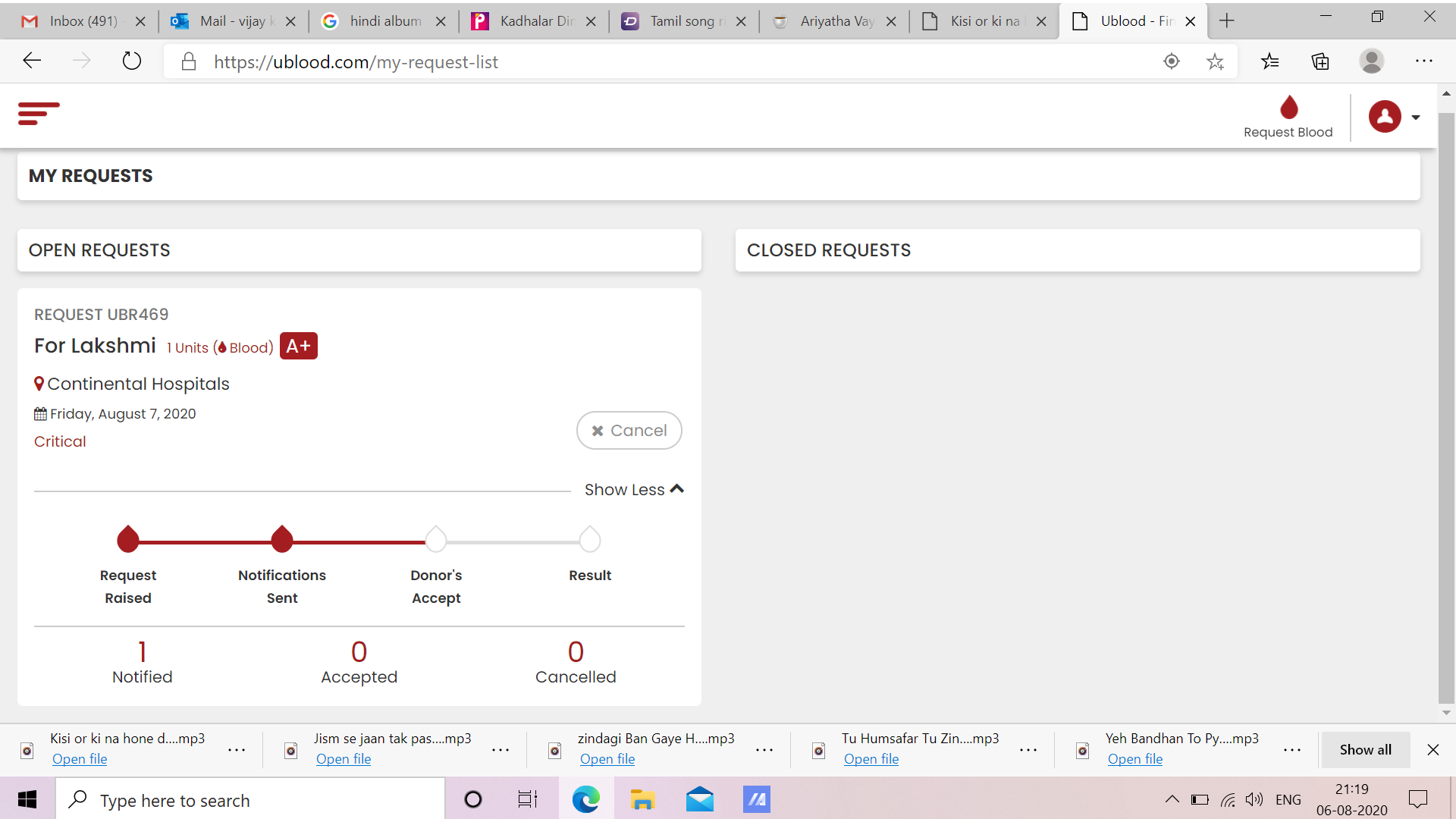The height and width of the screenshot is (819, 1456).
Task: Click the Request Raised blood drop marker
Action: tap(128, 539)
